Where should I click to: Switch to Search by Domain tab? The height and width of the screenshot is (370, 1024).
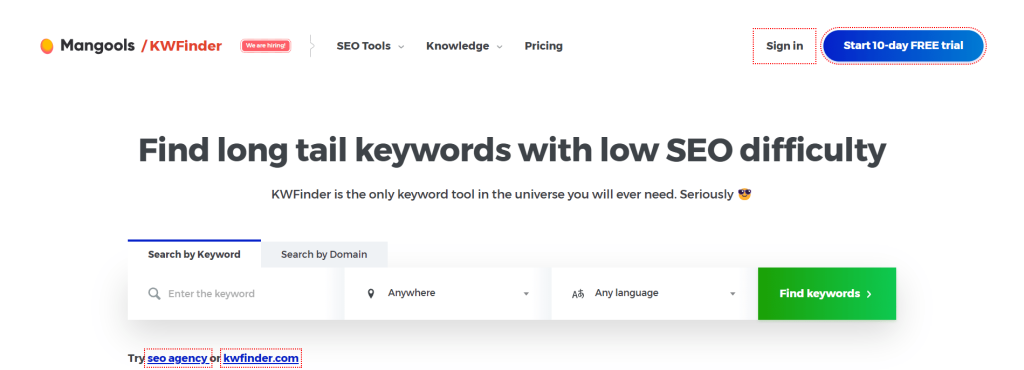(x=324, y=254)
